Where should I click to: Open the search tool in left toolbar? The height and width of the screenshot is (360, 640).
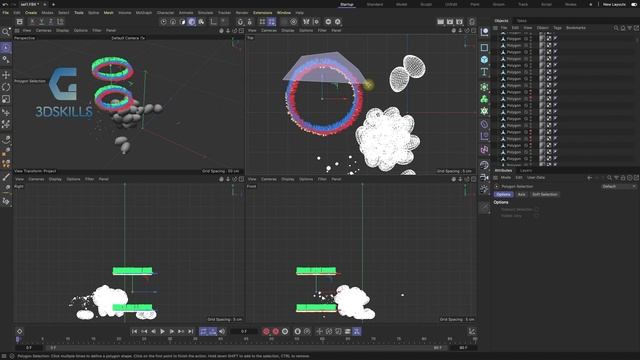tap(6, 32)
